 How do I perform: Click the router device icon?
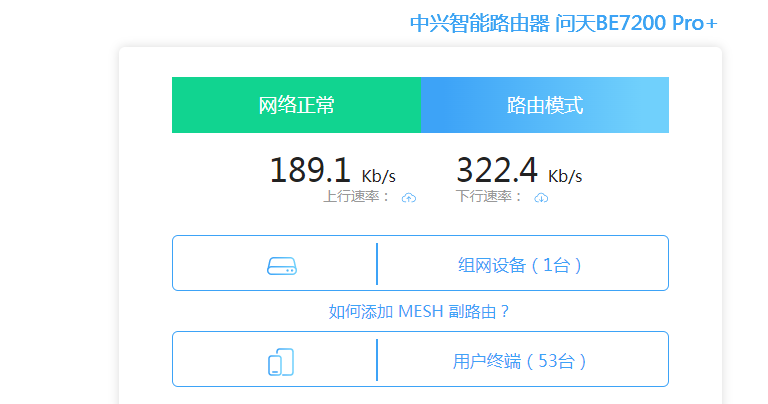282,266
